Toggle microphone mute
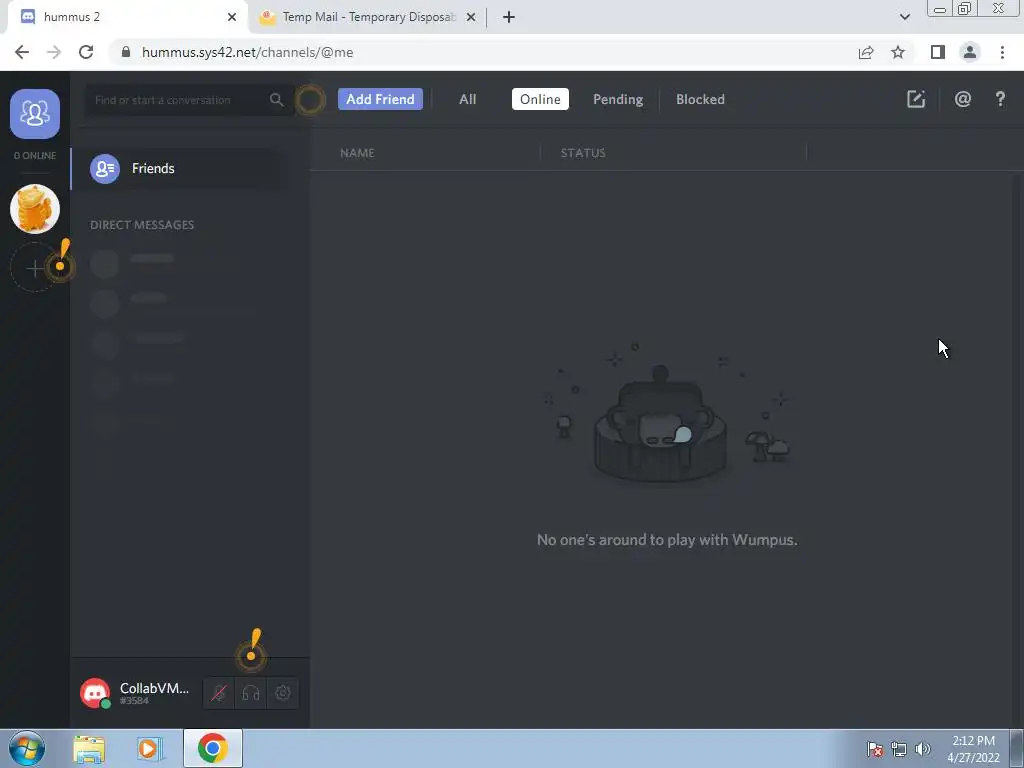 click(x=219, y=693)
